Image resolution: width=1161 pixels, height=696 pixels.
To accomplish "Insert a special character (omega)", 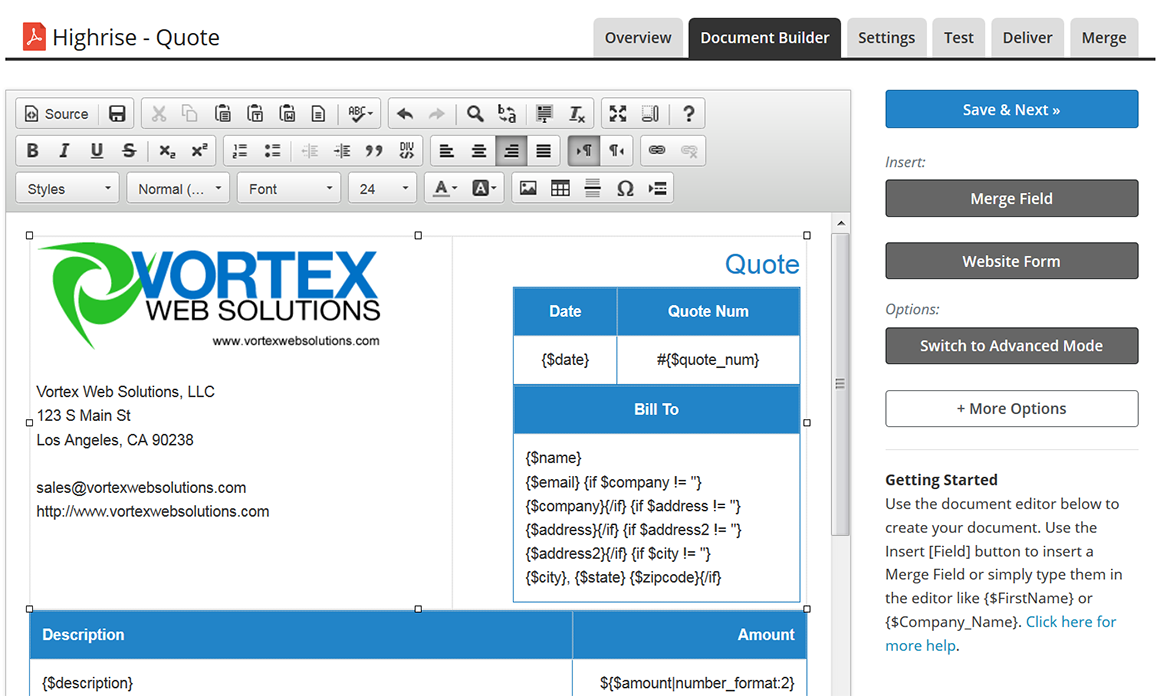I will click(x=625, y=188).
